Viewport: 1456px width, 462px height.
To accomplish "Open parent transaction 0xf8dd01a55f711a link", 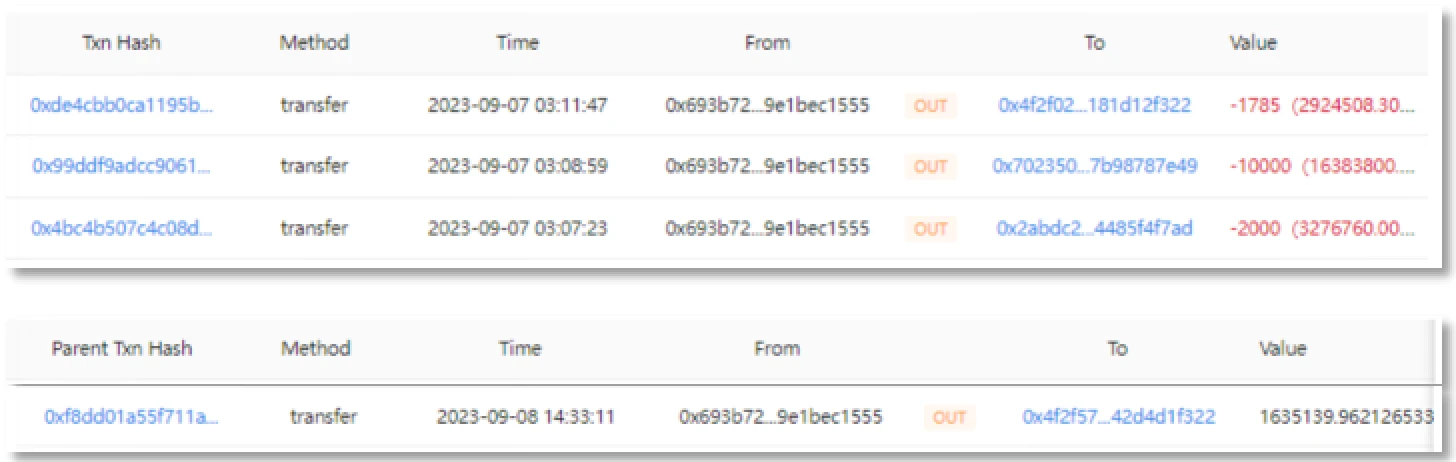I will (131, 416).
